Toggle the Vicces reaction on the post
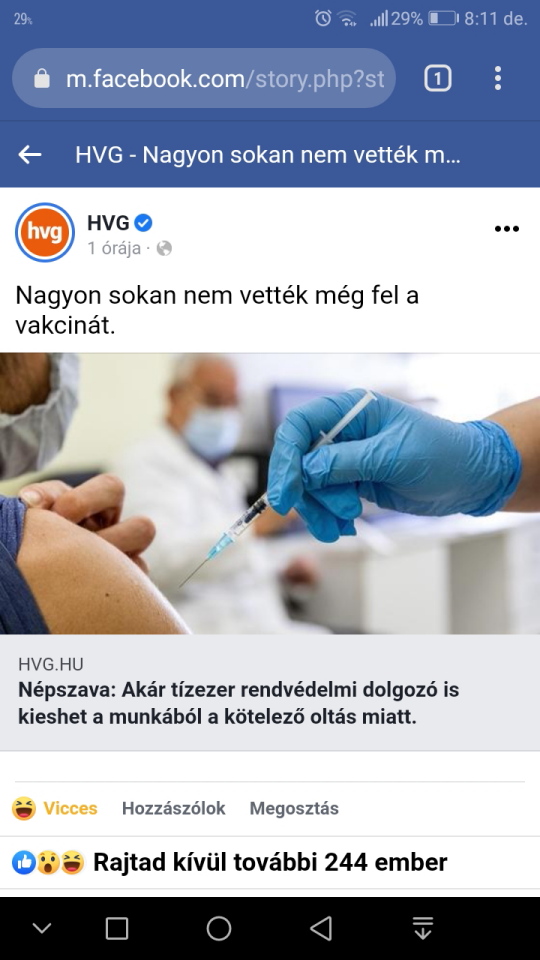This screenshot has width=540, height=960. tap(54, 808)
